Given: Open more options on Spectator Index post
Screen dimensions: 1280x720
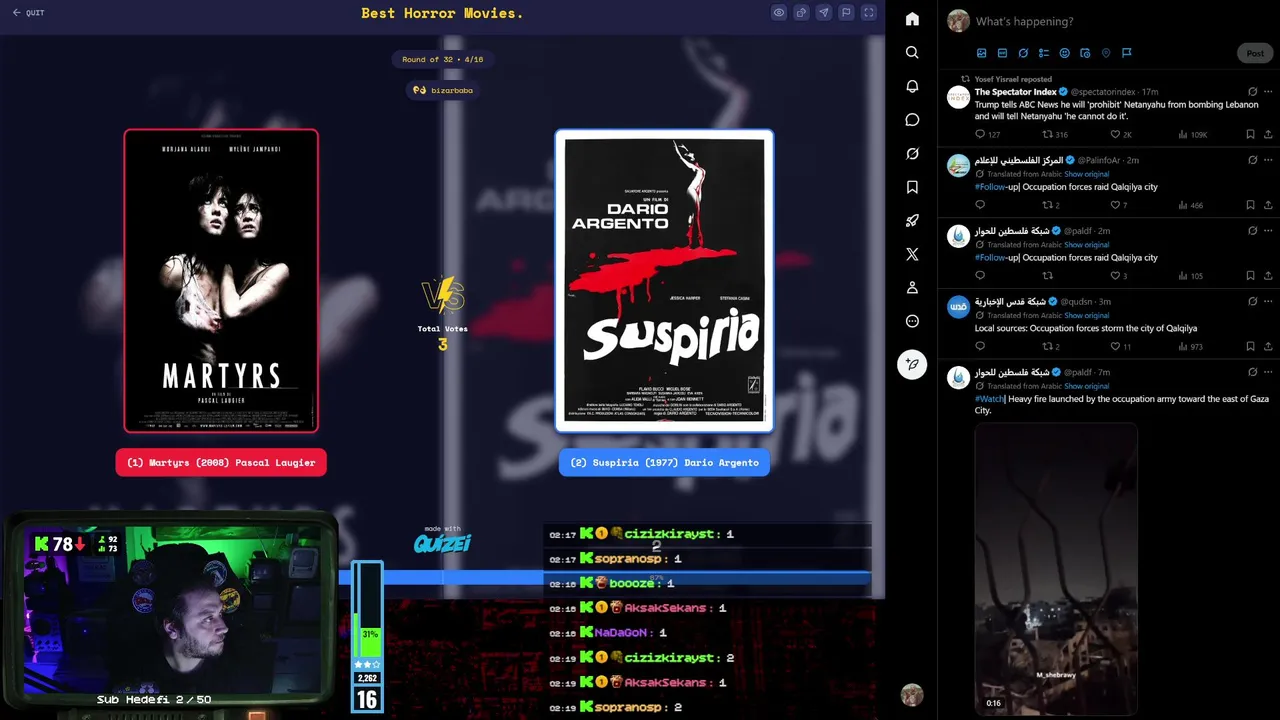Looking at the screenshot, I should (x=1268, y=91).
